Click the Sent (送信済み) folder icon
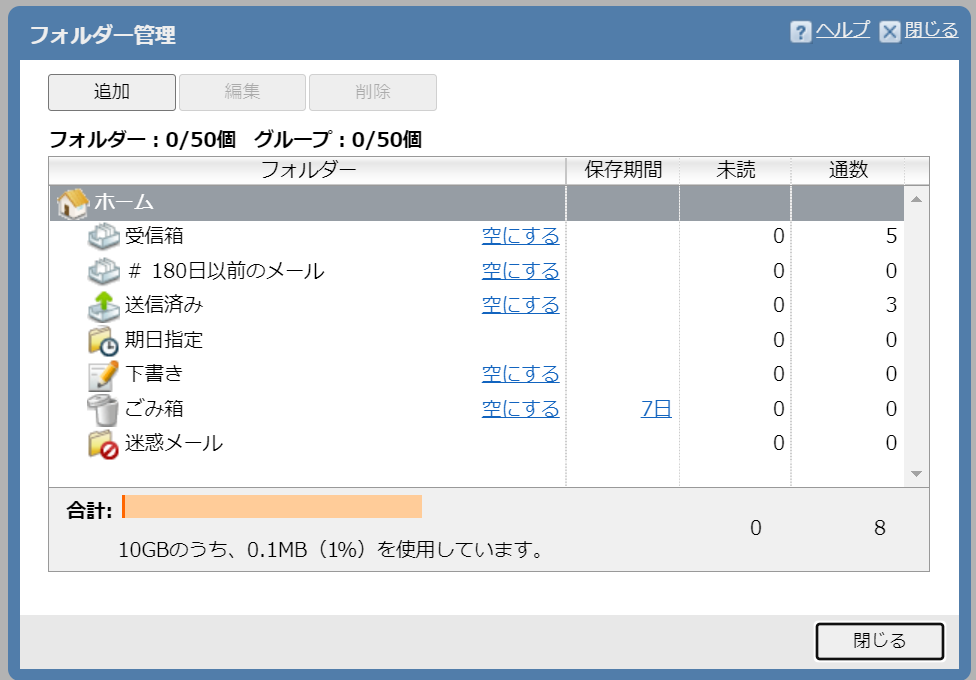Image resolution: width=976 pixels, height=680 pixels. click(x=103, y=305)
